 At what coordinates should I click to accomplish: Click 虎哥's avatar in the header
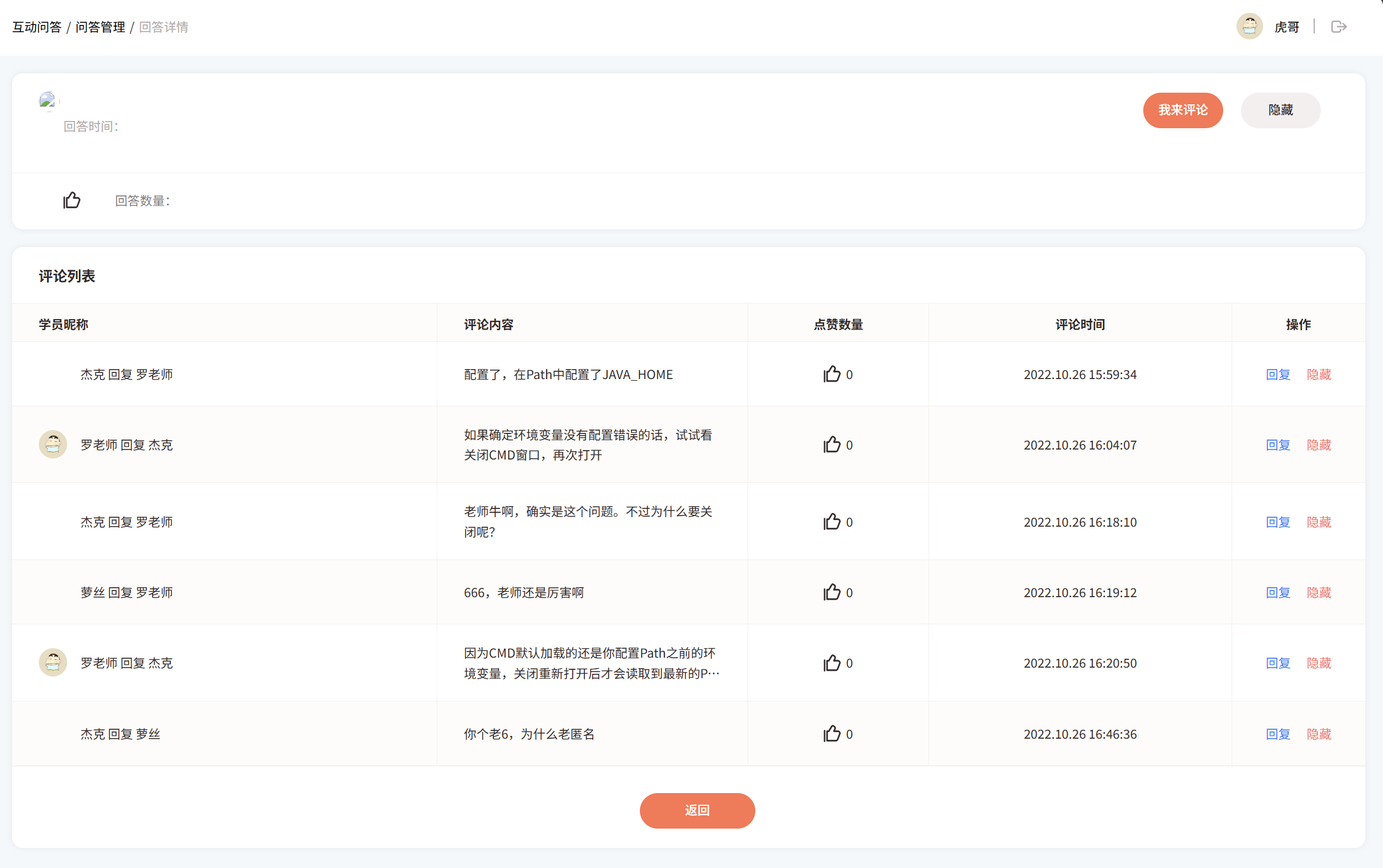point(1249,27)
